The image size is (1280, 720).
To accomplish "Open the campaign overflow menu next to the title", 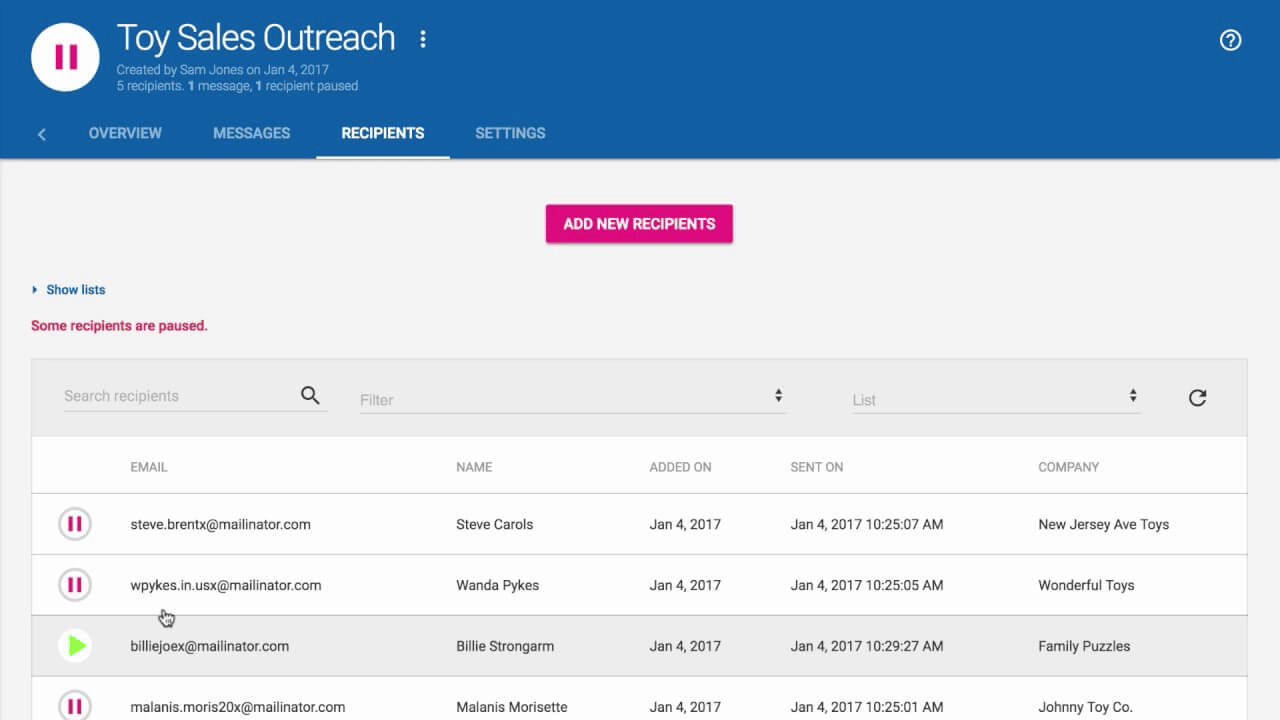I will [422, 39].
